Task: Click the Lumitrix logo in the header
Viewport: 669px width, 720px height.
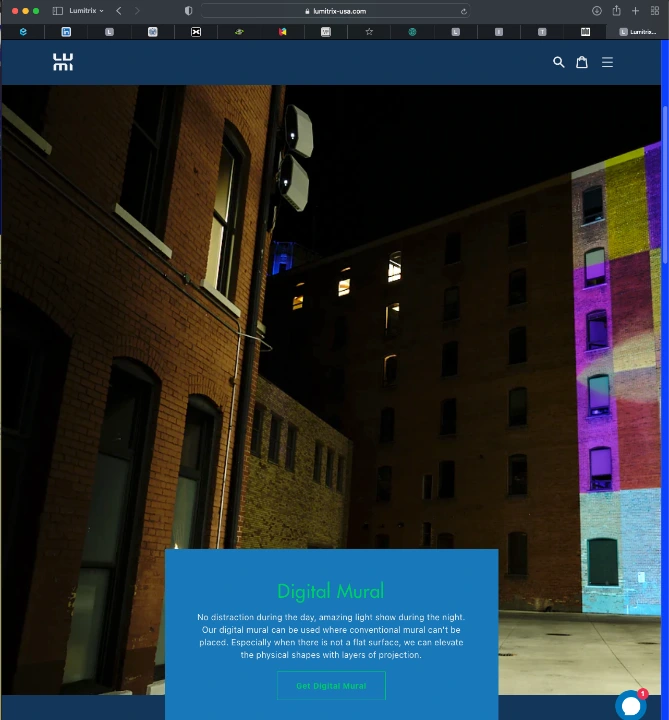Action: [63, 62]
